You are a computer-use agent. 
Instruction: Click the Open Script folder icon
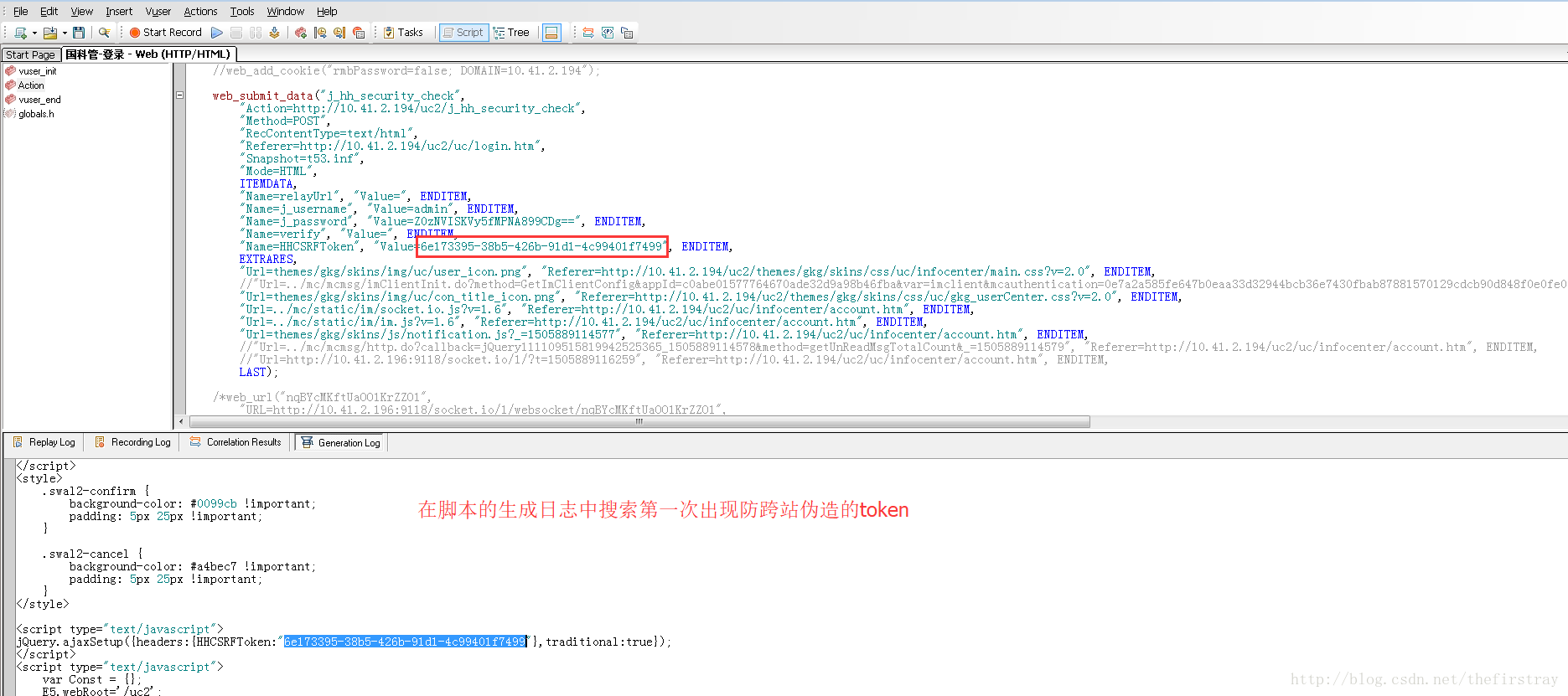[50, 33]
